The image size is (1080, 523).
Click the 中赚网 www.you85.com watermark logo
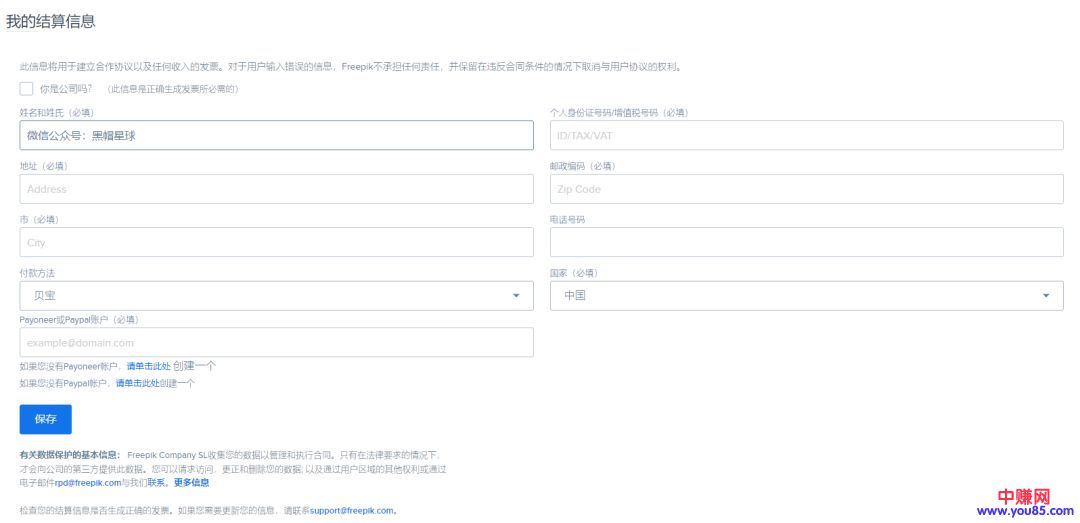[1024, 503]
